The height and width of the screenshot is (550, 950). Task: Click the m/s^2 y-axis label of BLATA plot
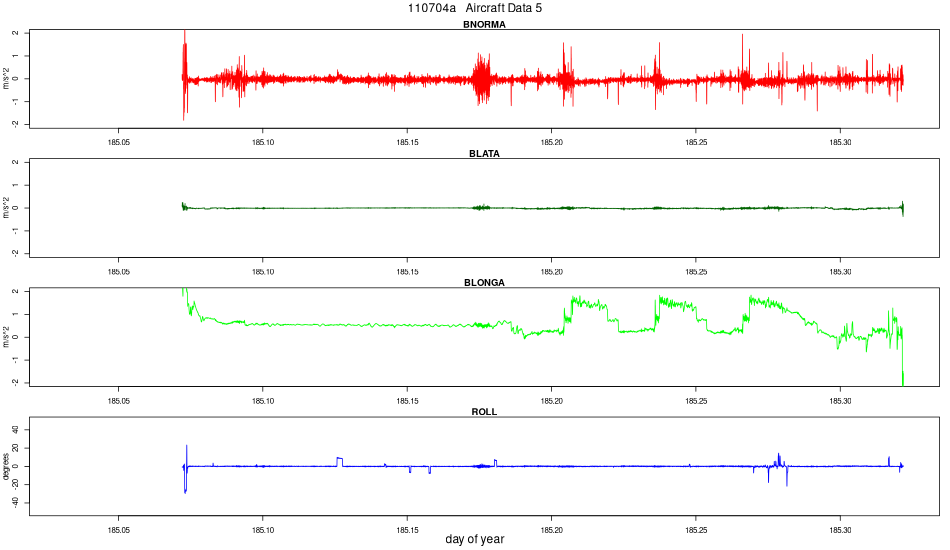point(6,208)
